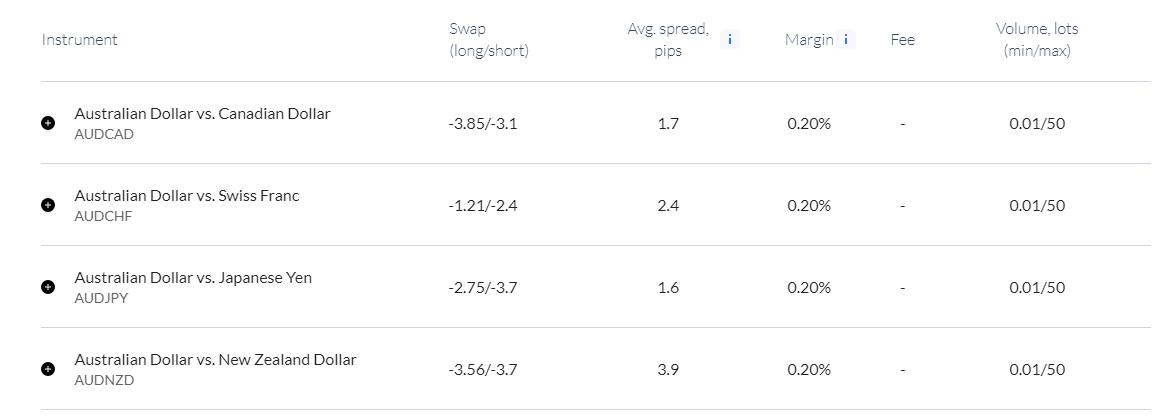Select Australian Dollar vs. Swiss Franc name
Viewport: 1157px width, 418px height.
point(187,196)
